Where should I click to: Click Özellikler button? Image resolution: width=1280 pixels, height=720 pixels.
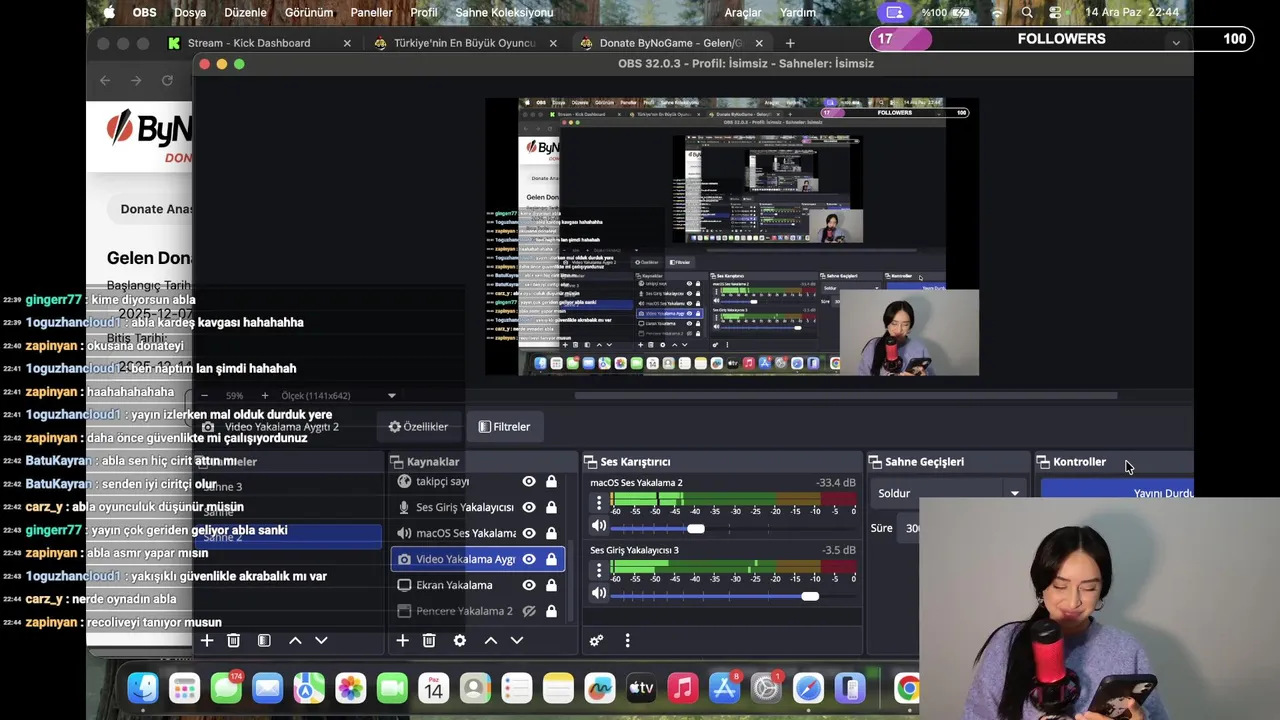pyautogui.click(x=418, y=427)
